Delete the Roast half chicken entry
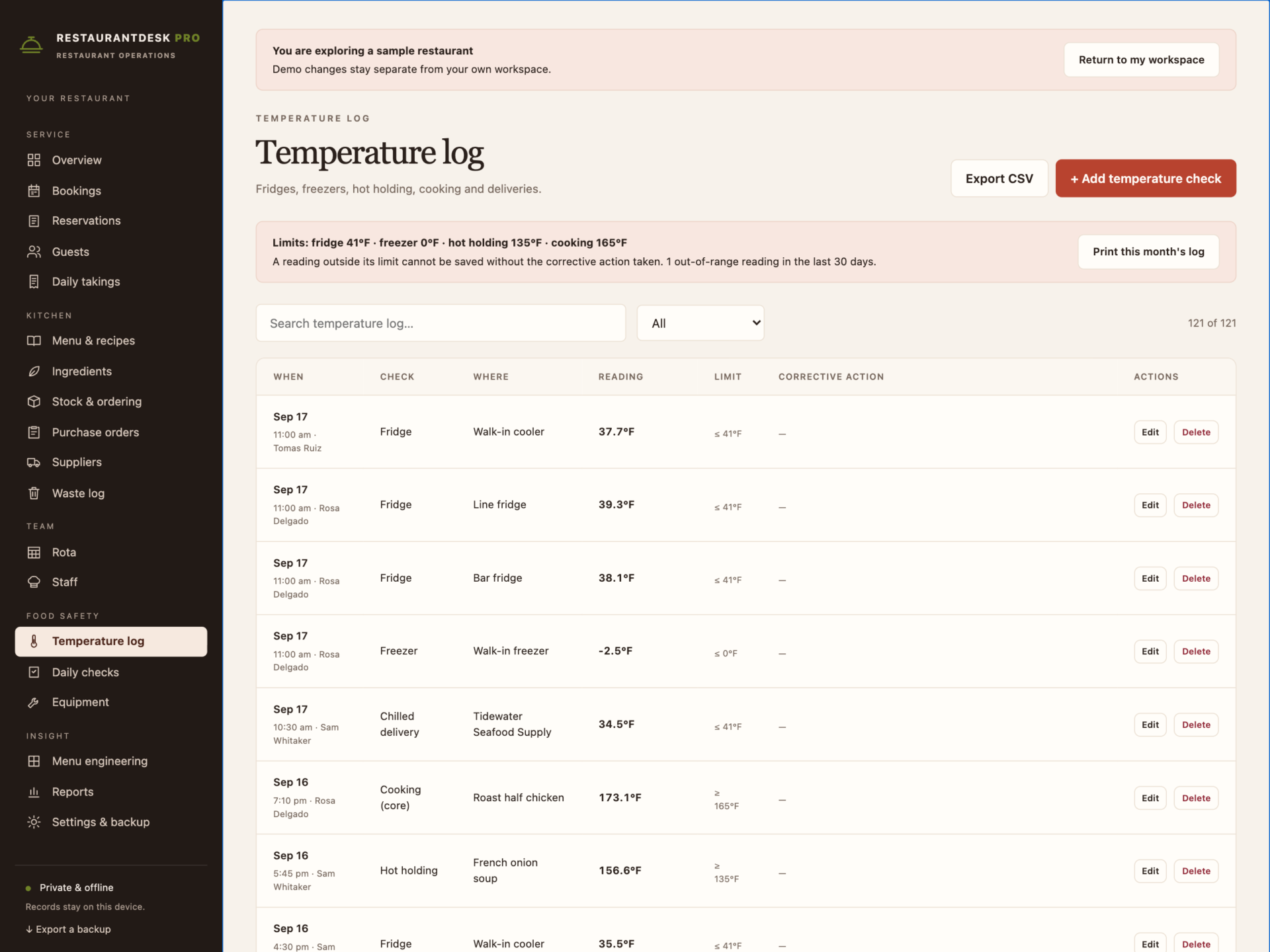Image resolution: width=1270 pixels, height=952 pixels. point(1196,798)
